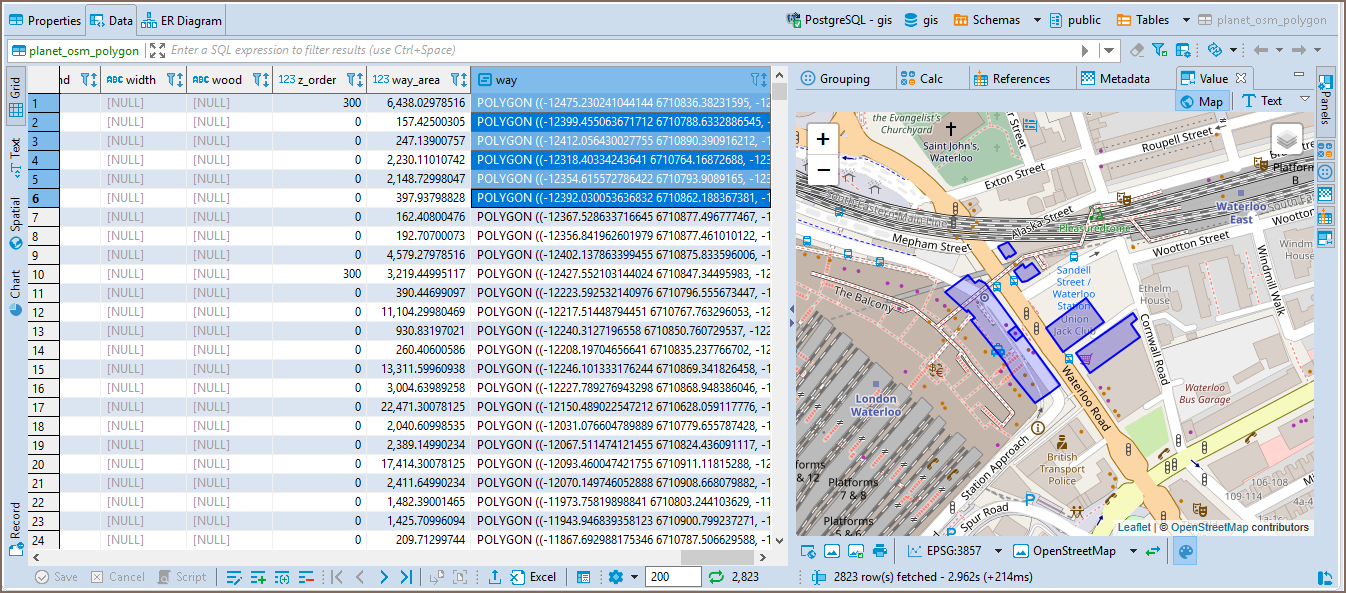Toggle Map view in value panel
Screen dimensions: 1346x593
tap(1201, 101)
